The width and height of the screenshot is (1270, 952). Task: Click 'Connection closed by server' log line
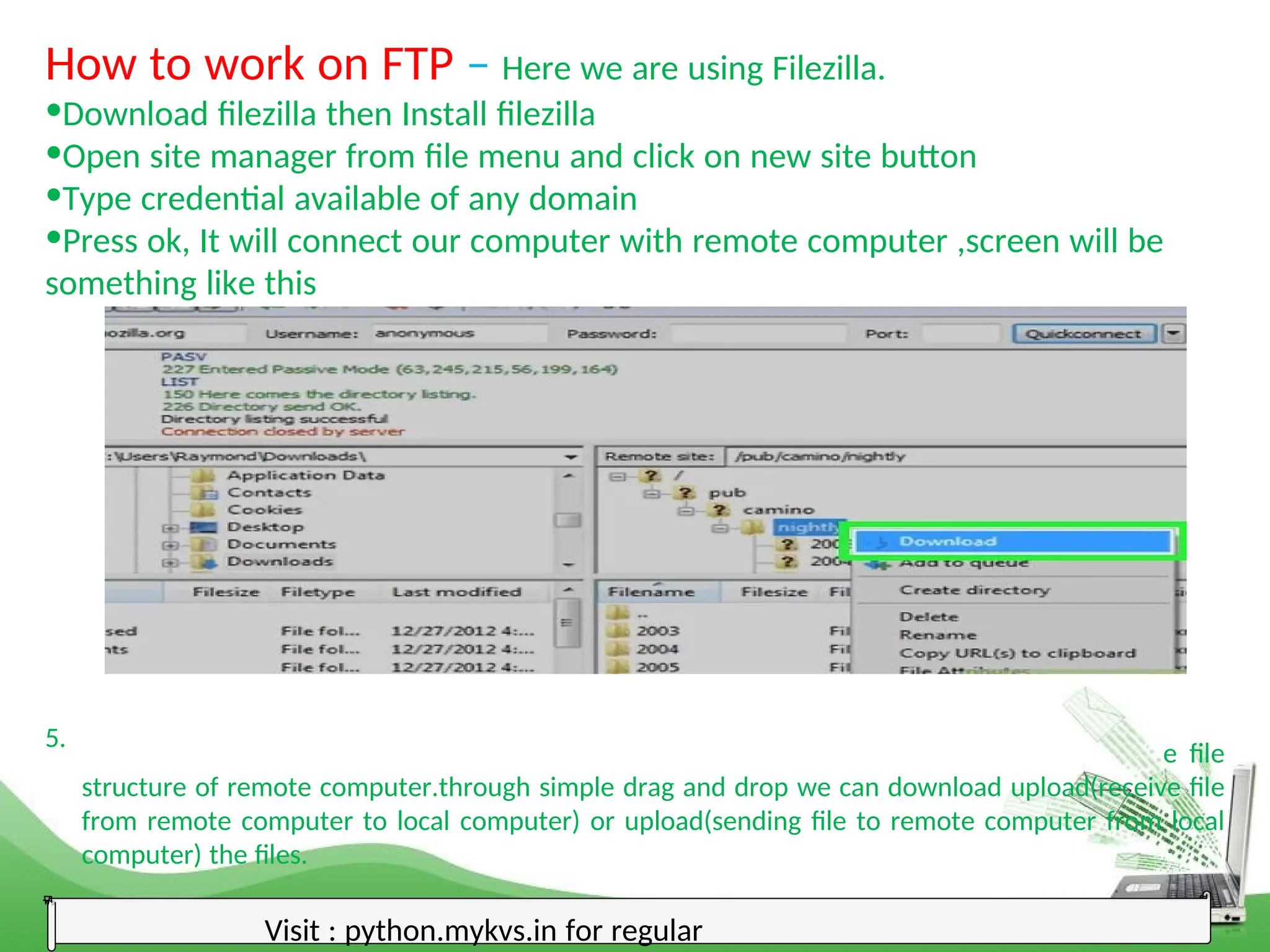(283, 431)
